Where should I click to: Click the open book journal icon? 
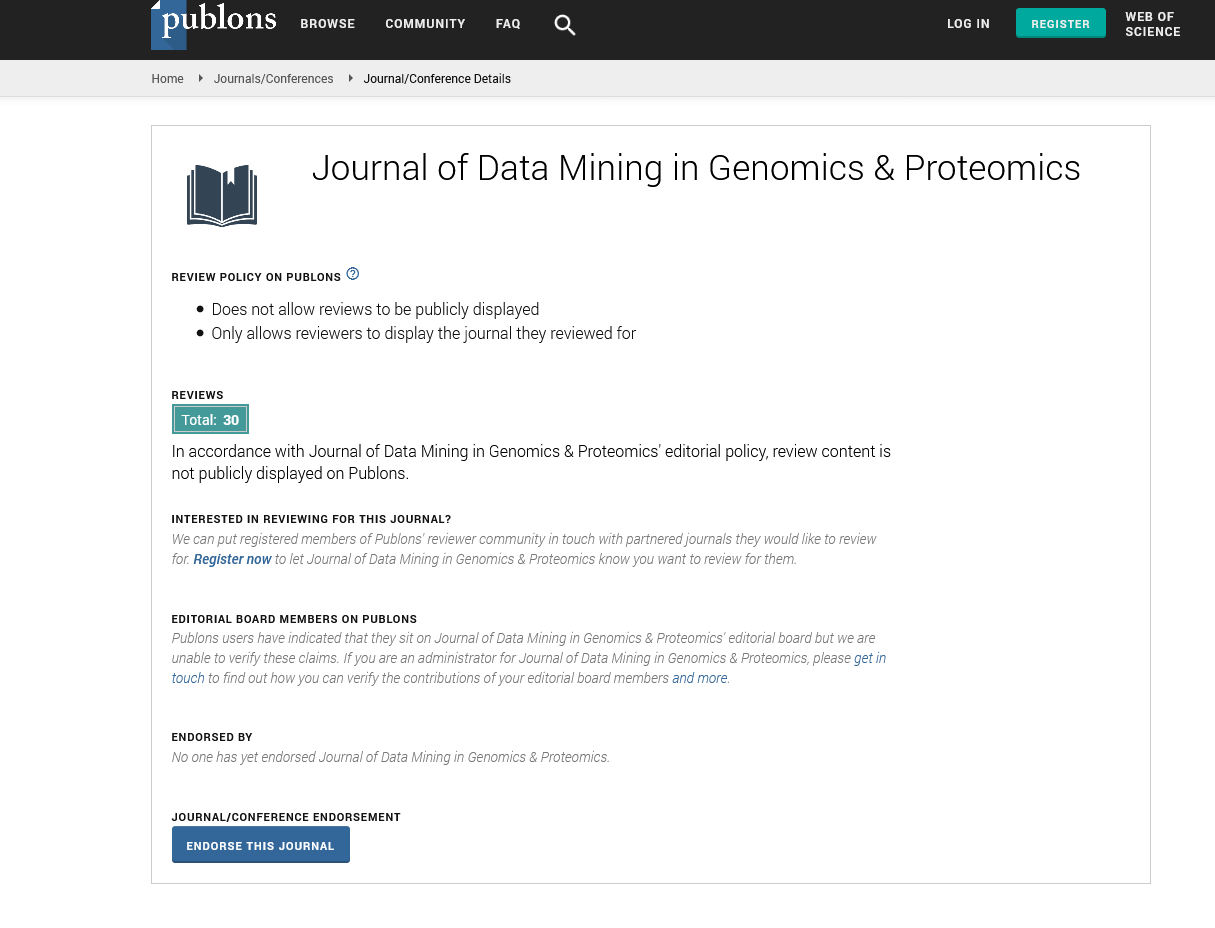click(222, 195)
